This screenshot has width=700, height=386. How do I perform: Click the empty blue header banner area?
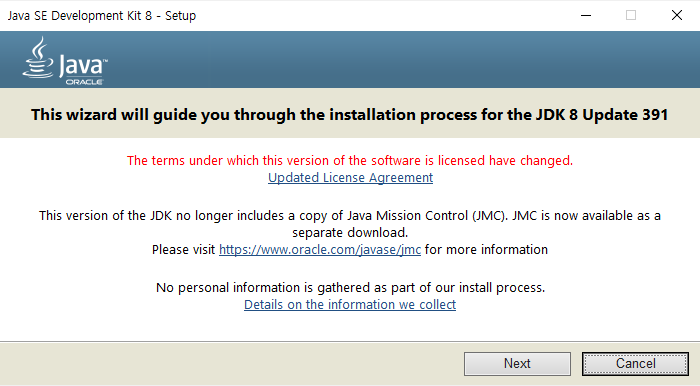402,59
